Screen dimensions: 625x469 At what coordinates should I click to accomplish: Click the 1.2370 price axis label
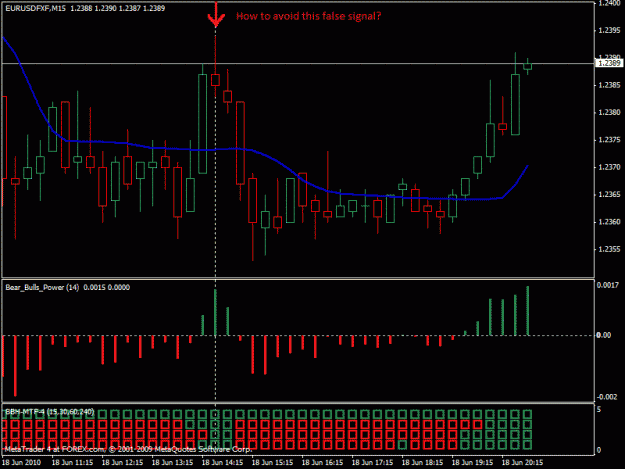[609, 167]
